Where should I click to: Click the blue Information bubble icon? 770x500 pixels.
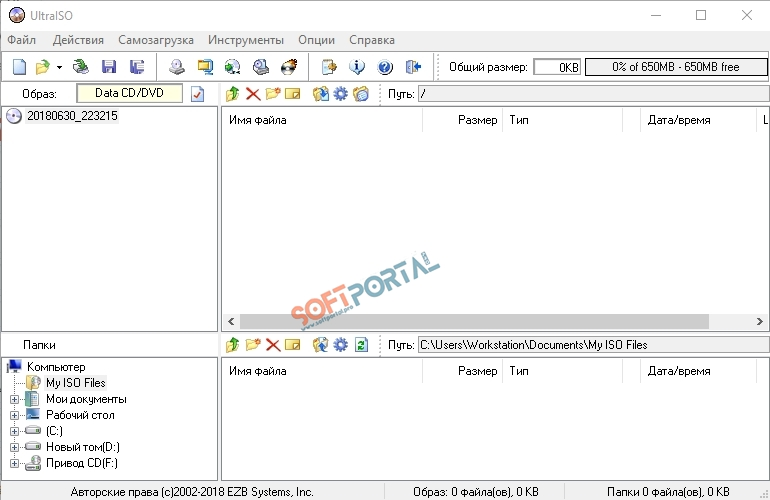[357, 67]
